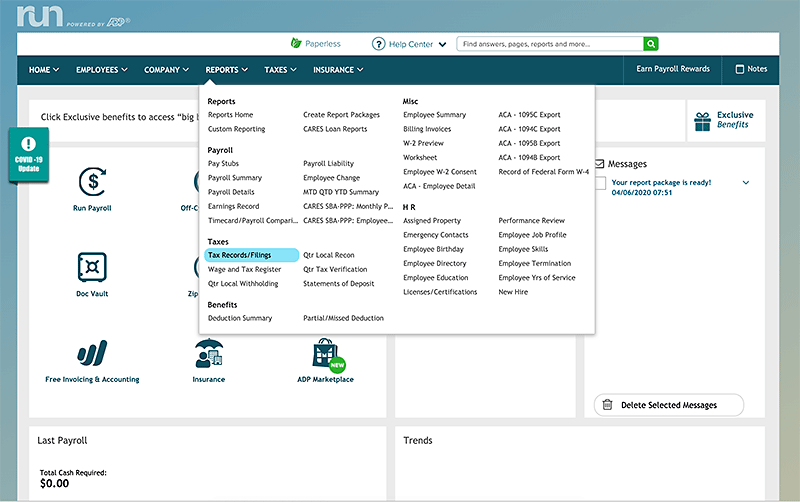The height and width of the screenshot is (502, 800).
Task: Select Employee Birthday report
Action: point(434,249)
